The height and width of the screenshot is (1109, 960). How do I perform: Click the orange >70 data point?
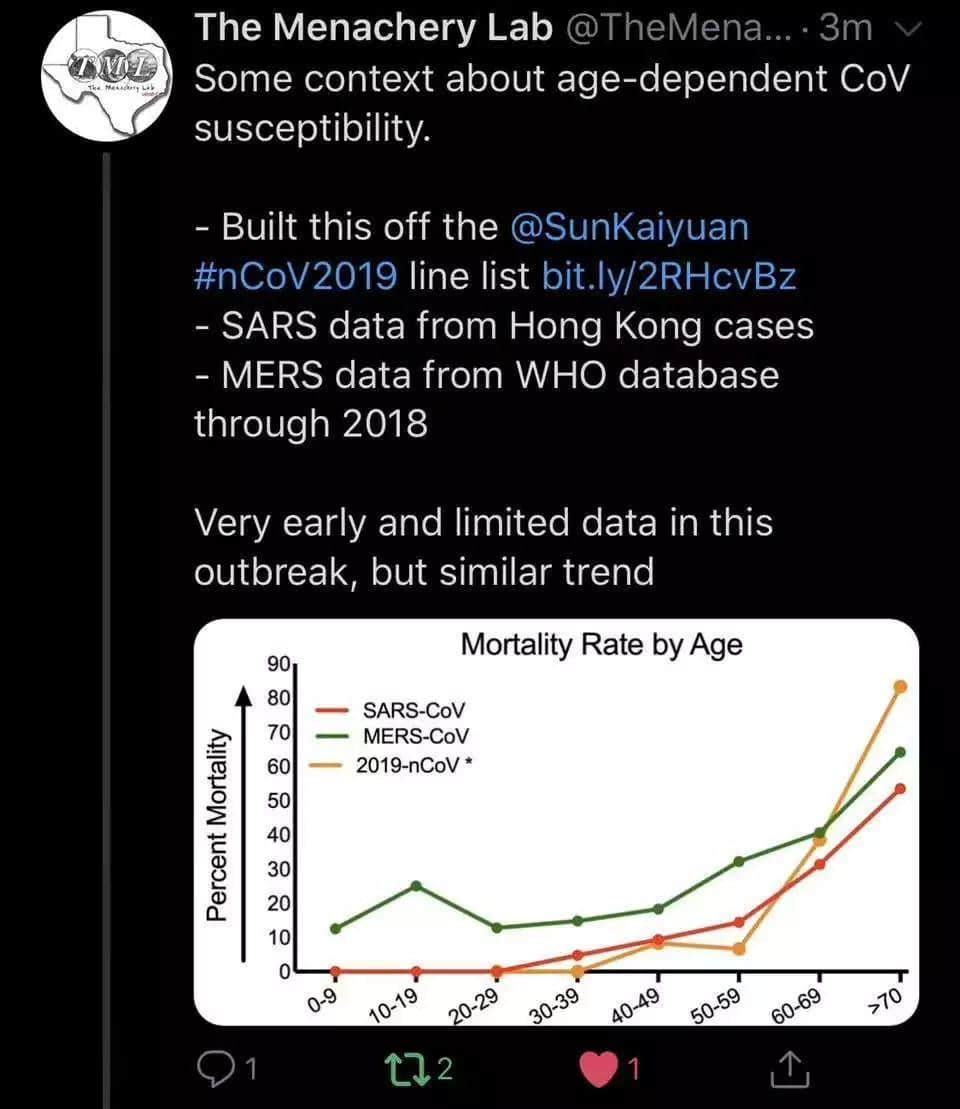tap(900, 687)
